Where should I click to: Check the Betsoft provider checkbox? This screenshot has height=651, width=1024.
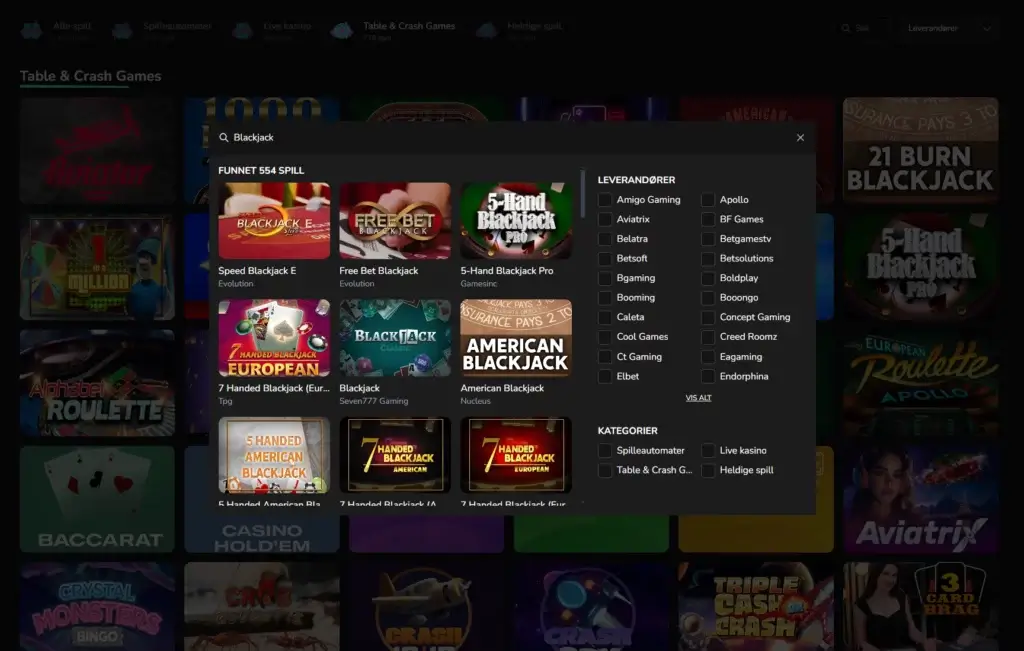(605, 259)
